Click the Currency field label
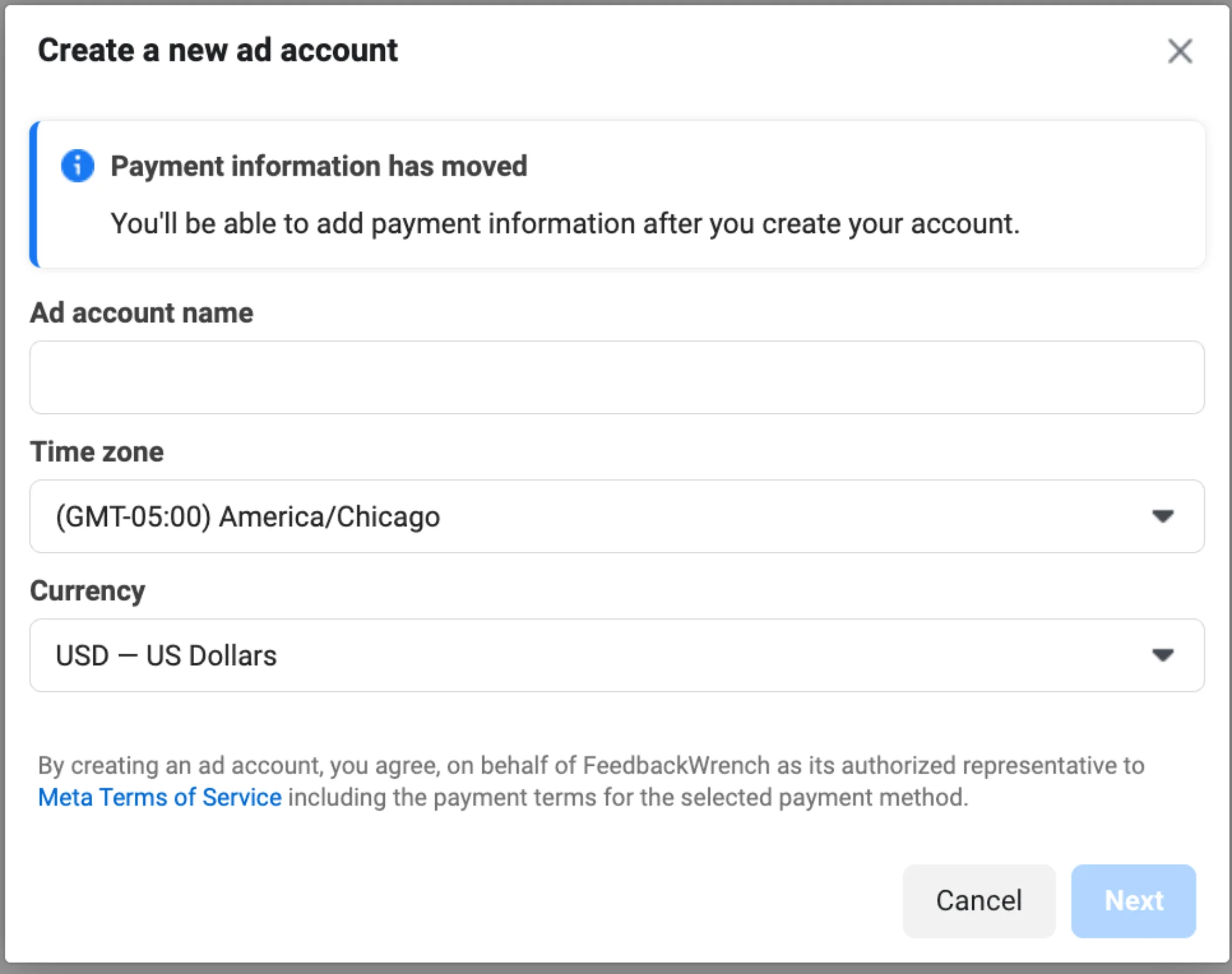This screenshot has width=1232, height=974. 87,590
